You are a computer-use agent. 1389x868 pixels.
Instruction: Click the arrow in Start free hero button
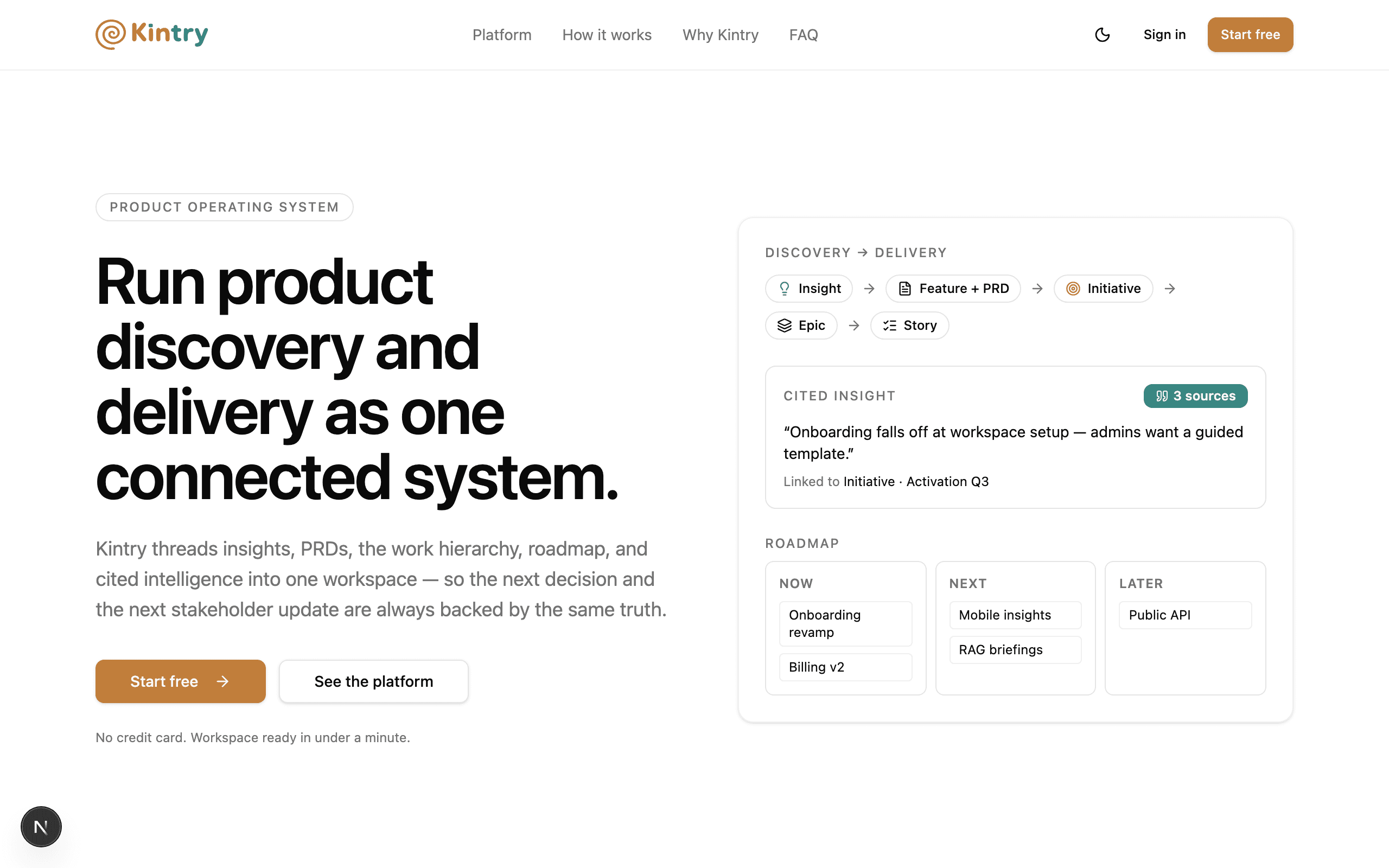[x=222, y=681]
